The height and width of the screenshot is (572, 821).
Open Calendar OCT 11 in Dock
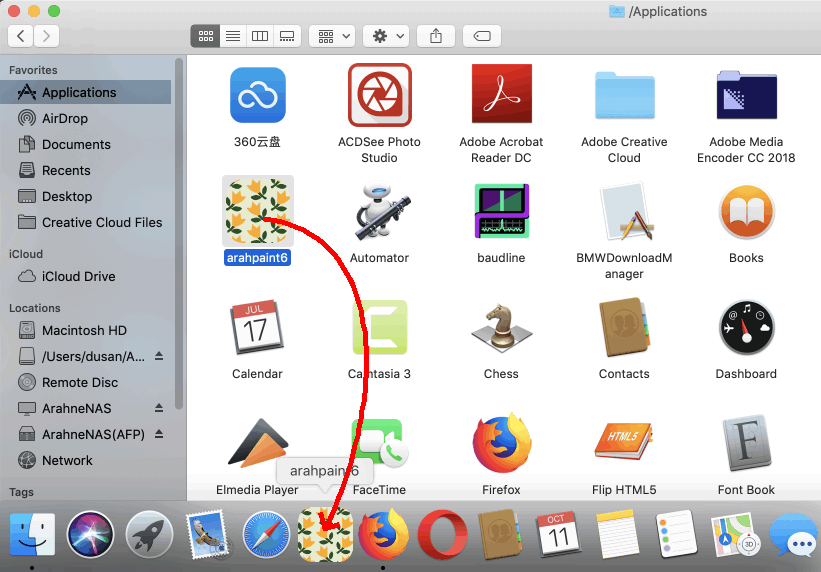(559, 535)
